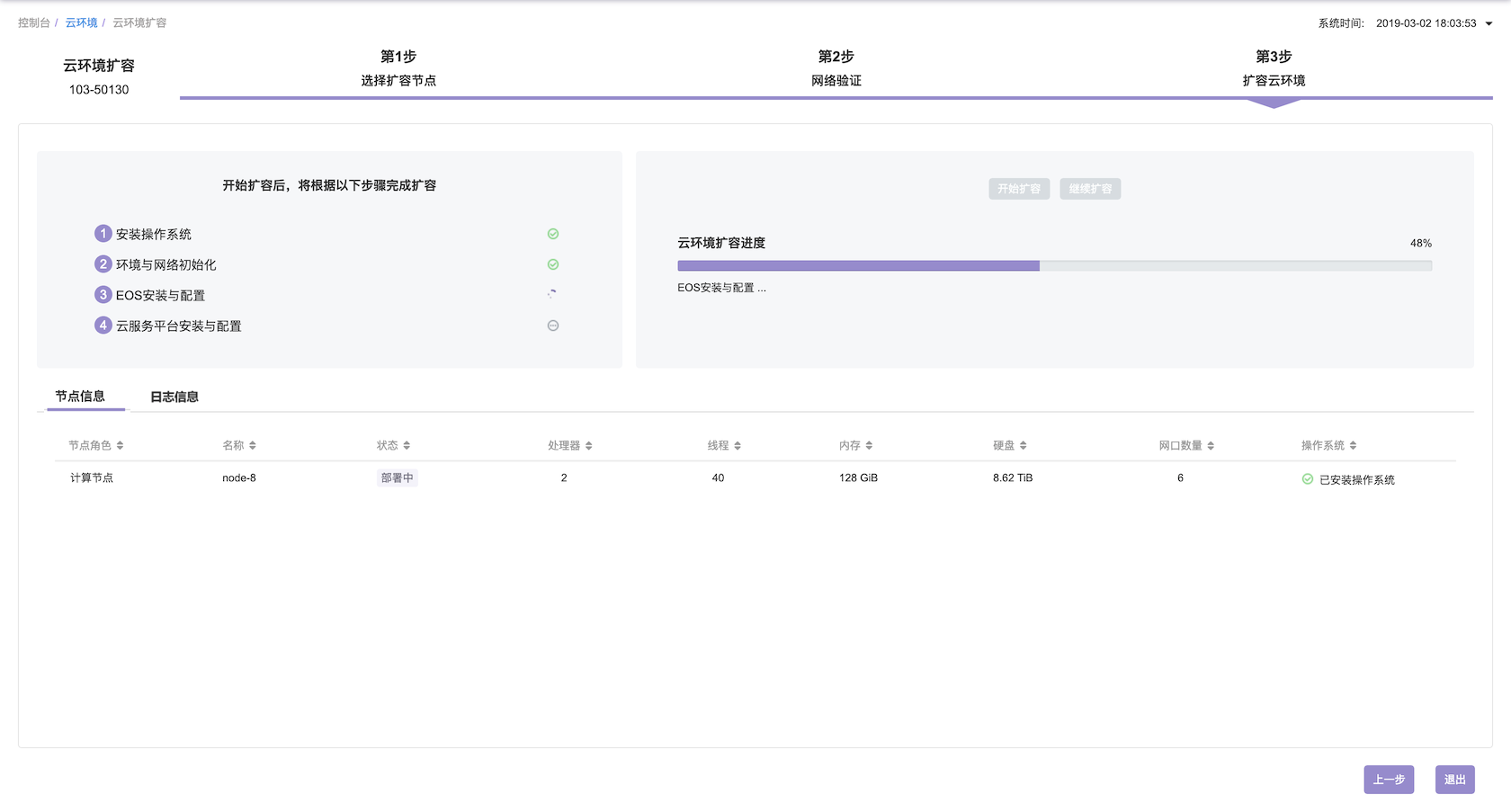Click the green check icon beside 安装操作系统

click(553, 234)
